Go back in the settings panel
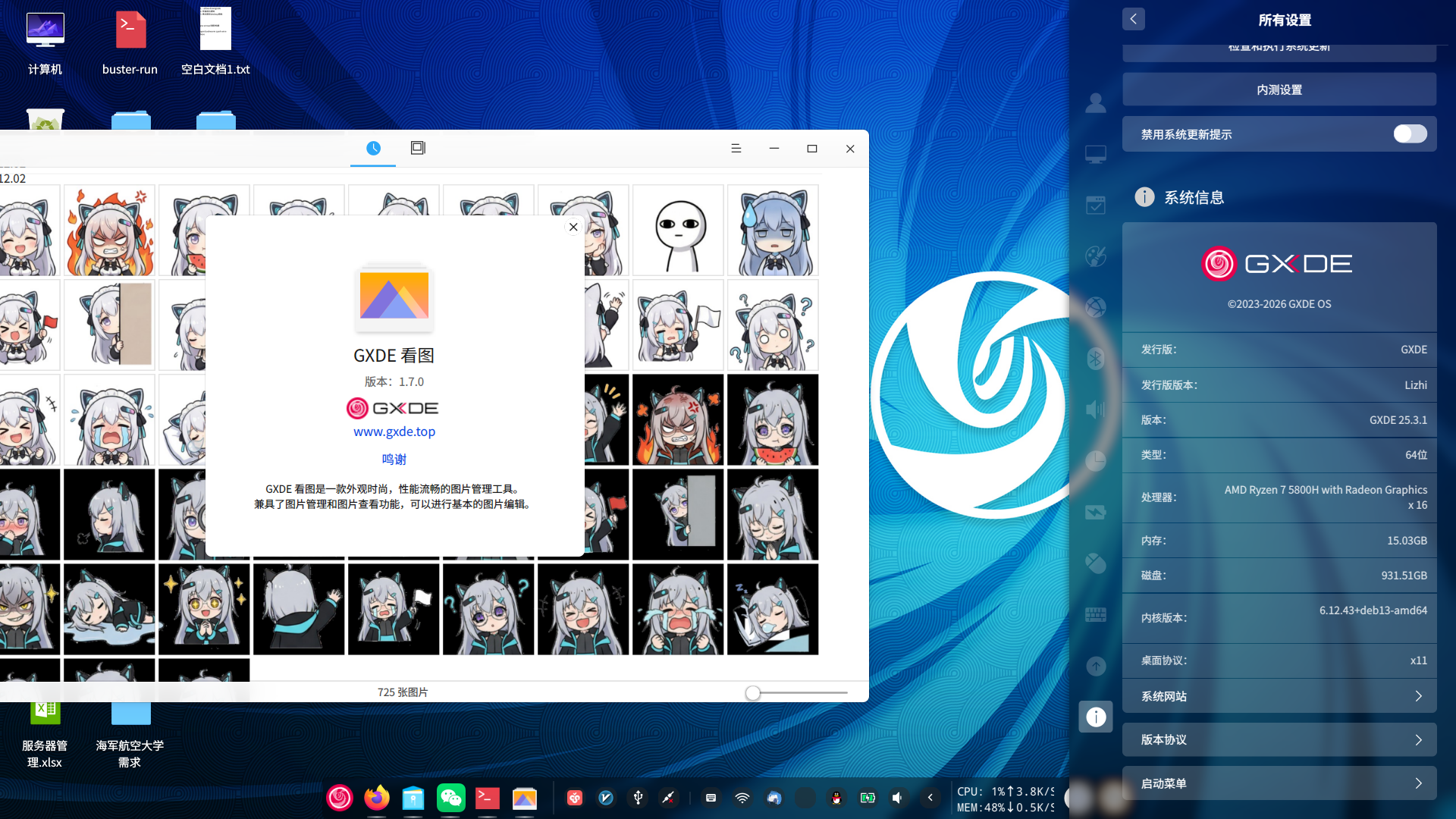Viewport: 1456px width, 819px height. tap(1133, 19)
